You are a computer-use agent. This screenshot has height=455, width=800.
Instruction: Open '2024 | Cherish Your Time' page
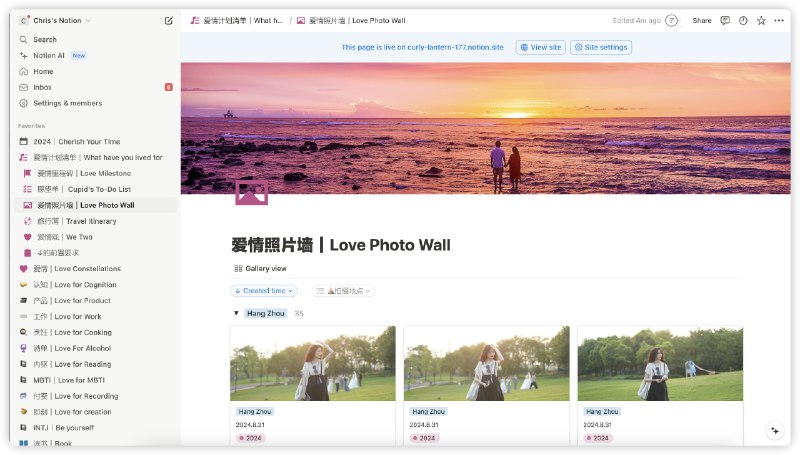click(77, 141)
